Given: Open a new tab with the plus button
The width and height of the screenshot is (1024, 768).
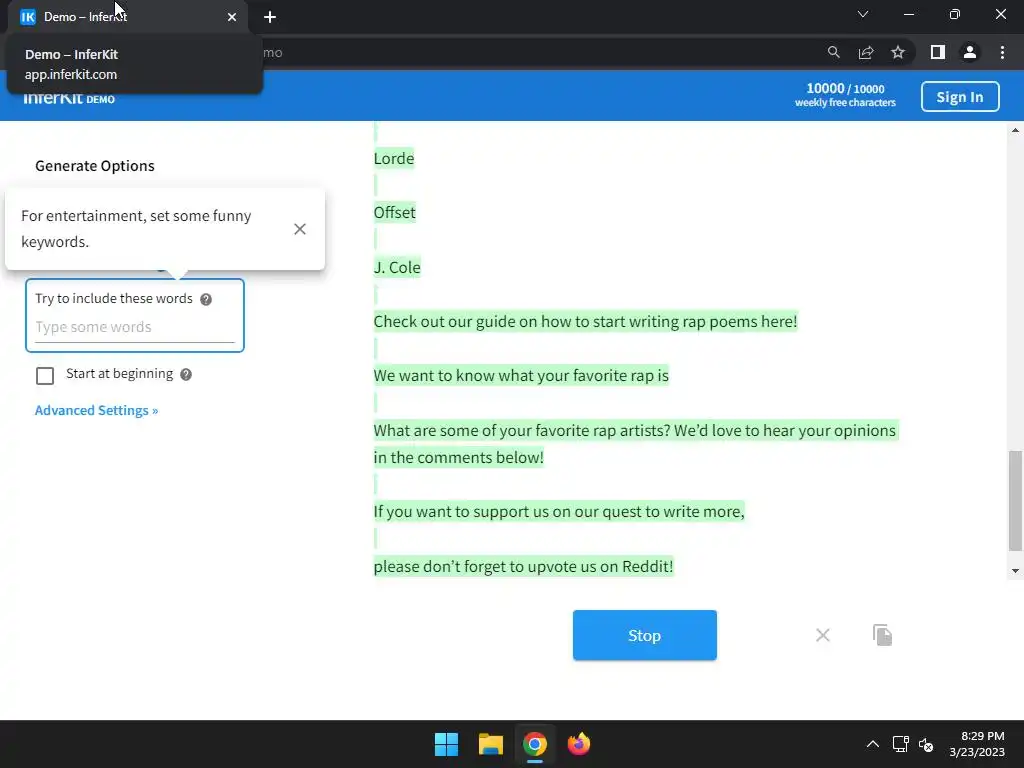Looking at the screenshot, I should click(270, 17).
